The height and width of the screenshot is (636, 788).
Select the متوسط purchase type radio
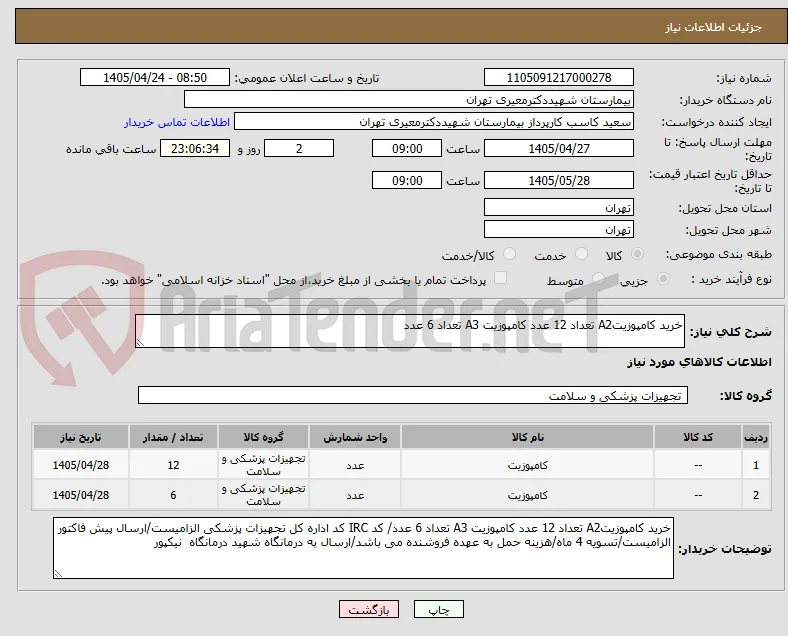pyautogui.click(x=598, y=278)
